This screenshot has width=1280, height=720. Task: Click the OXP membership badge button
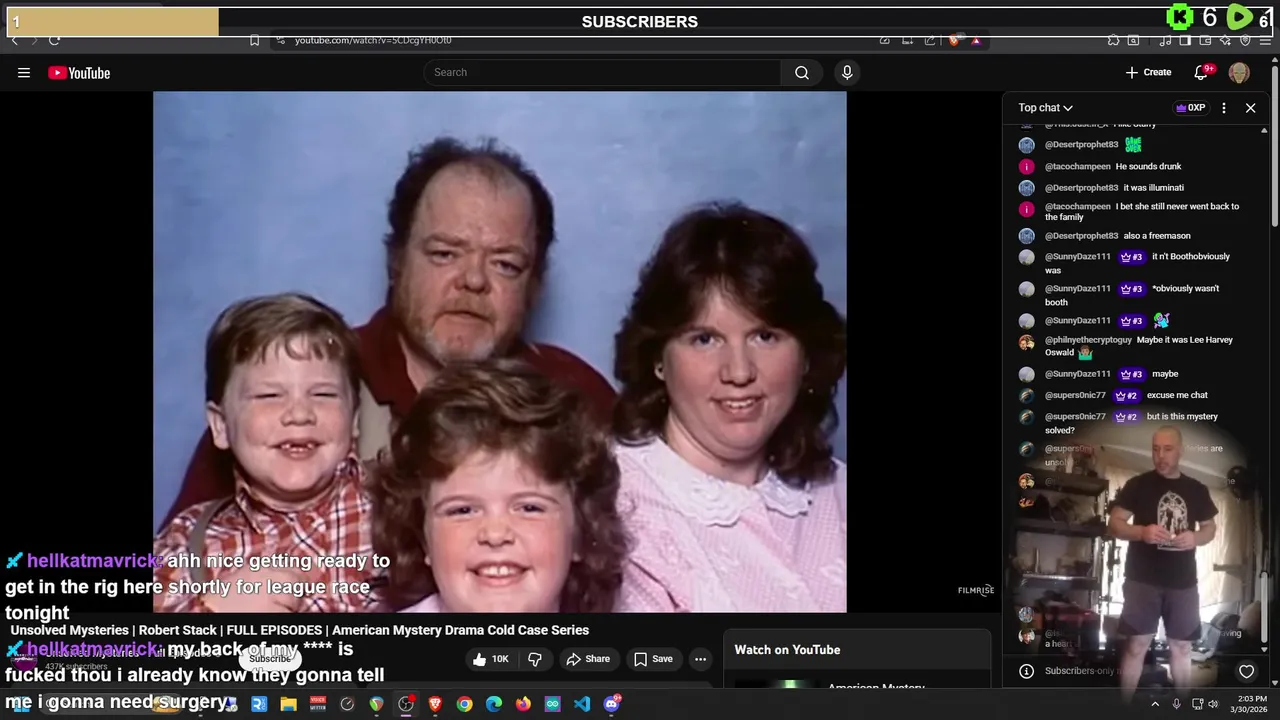(1190, 108)
